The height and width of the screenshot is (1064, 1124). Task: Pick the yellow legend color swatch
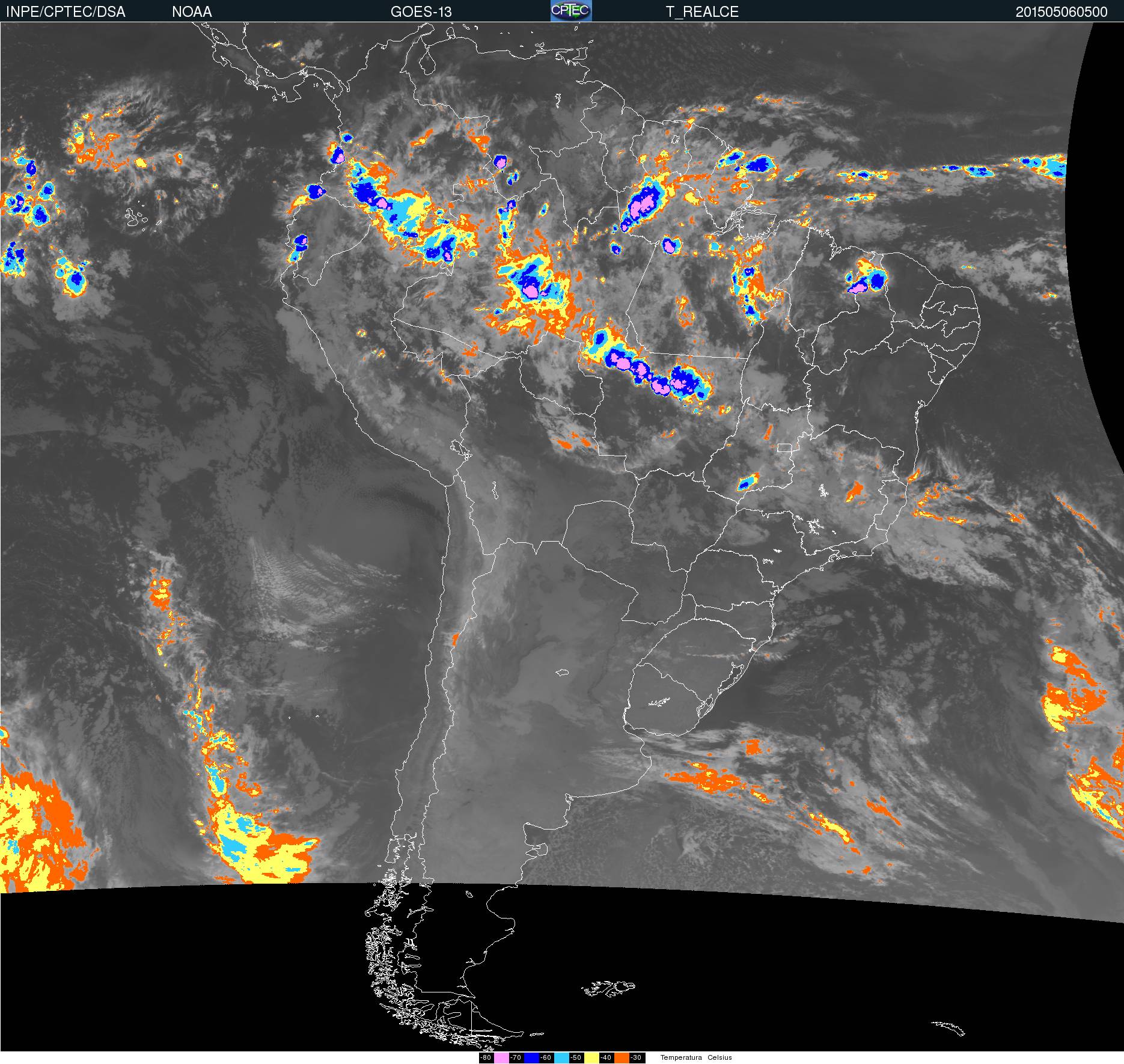pos(591,1058)
